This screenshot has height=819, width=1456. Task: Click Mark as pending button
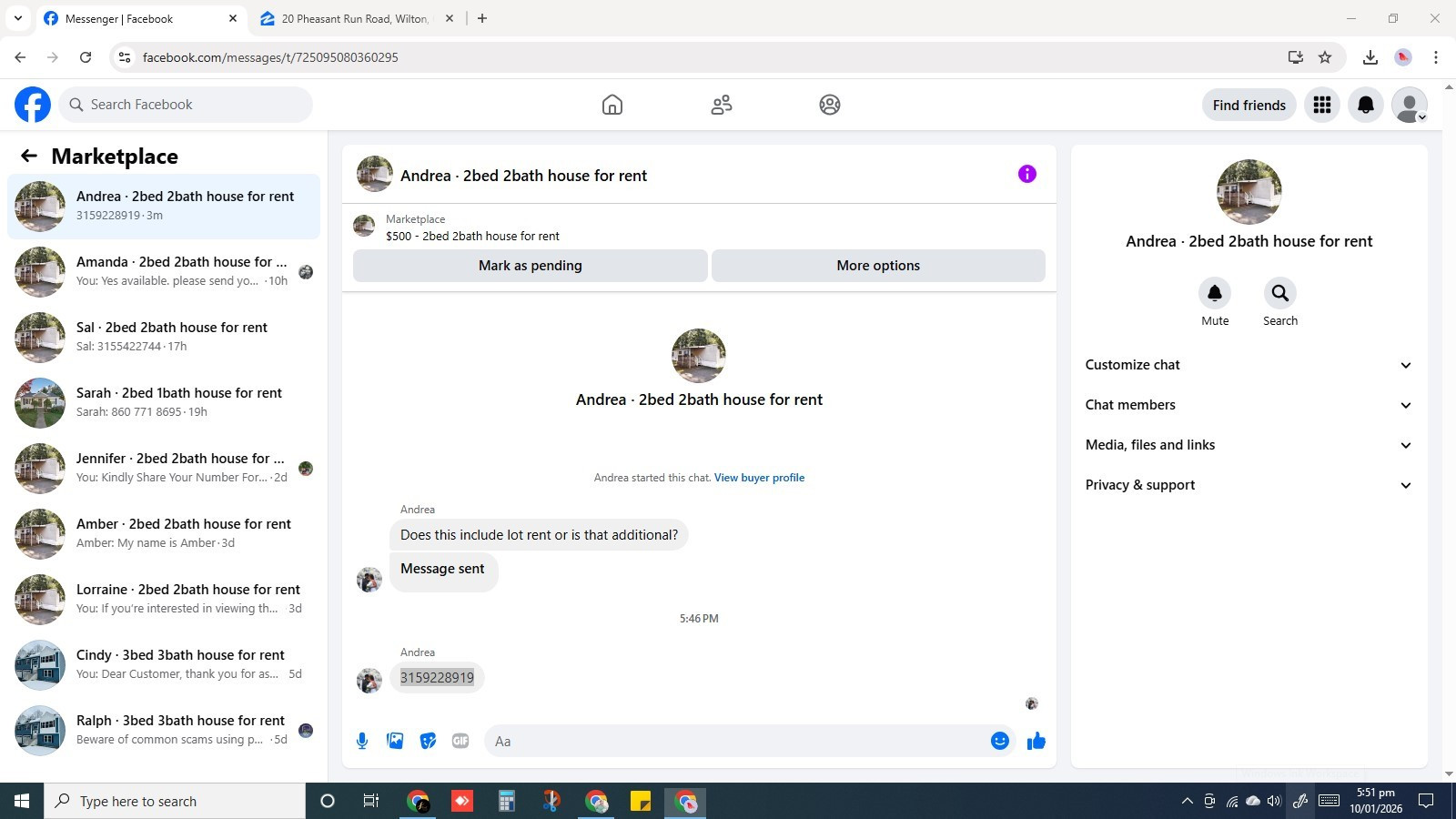pos(531,266)
